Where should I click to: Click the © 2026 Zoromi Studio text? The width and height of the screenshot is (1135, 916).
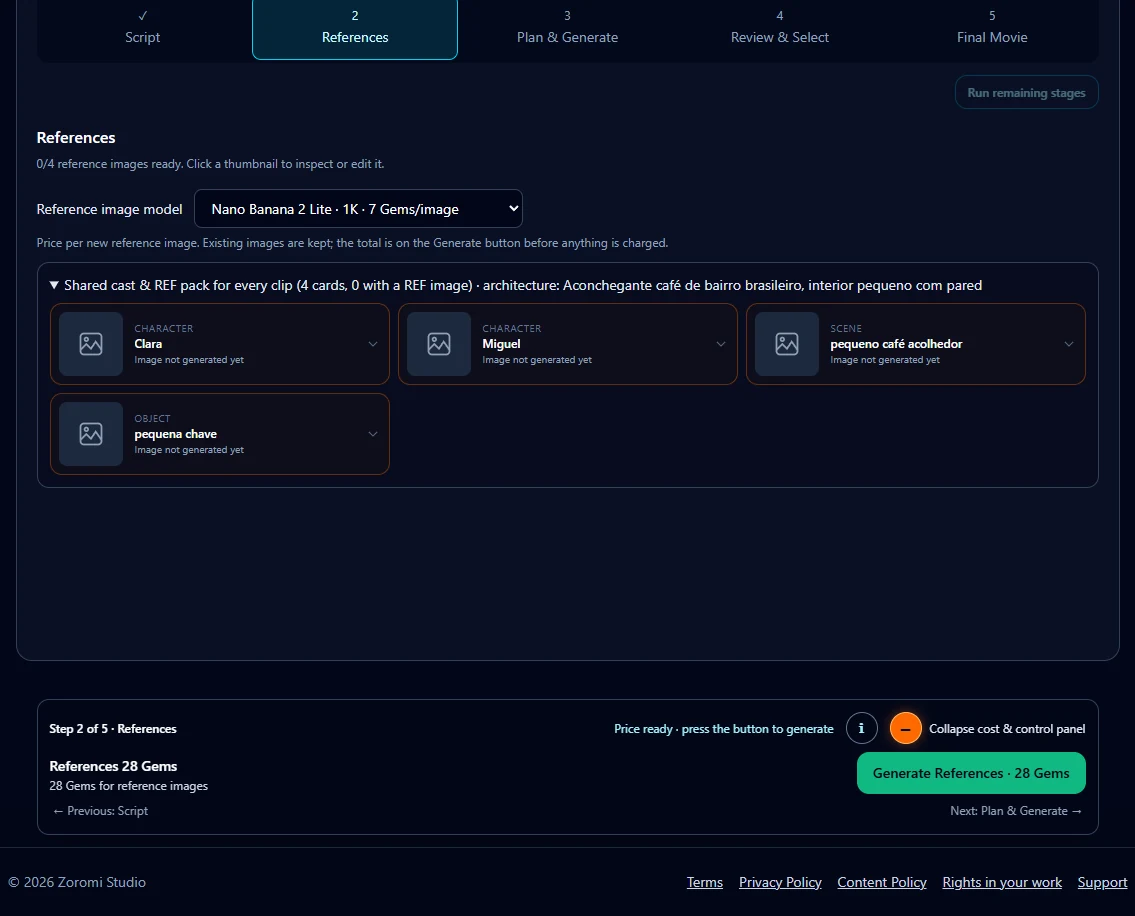coord(77,882)
